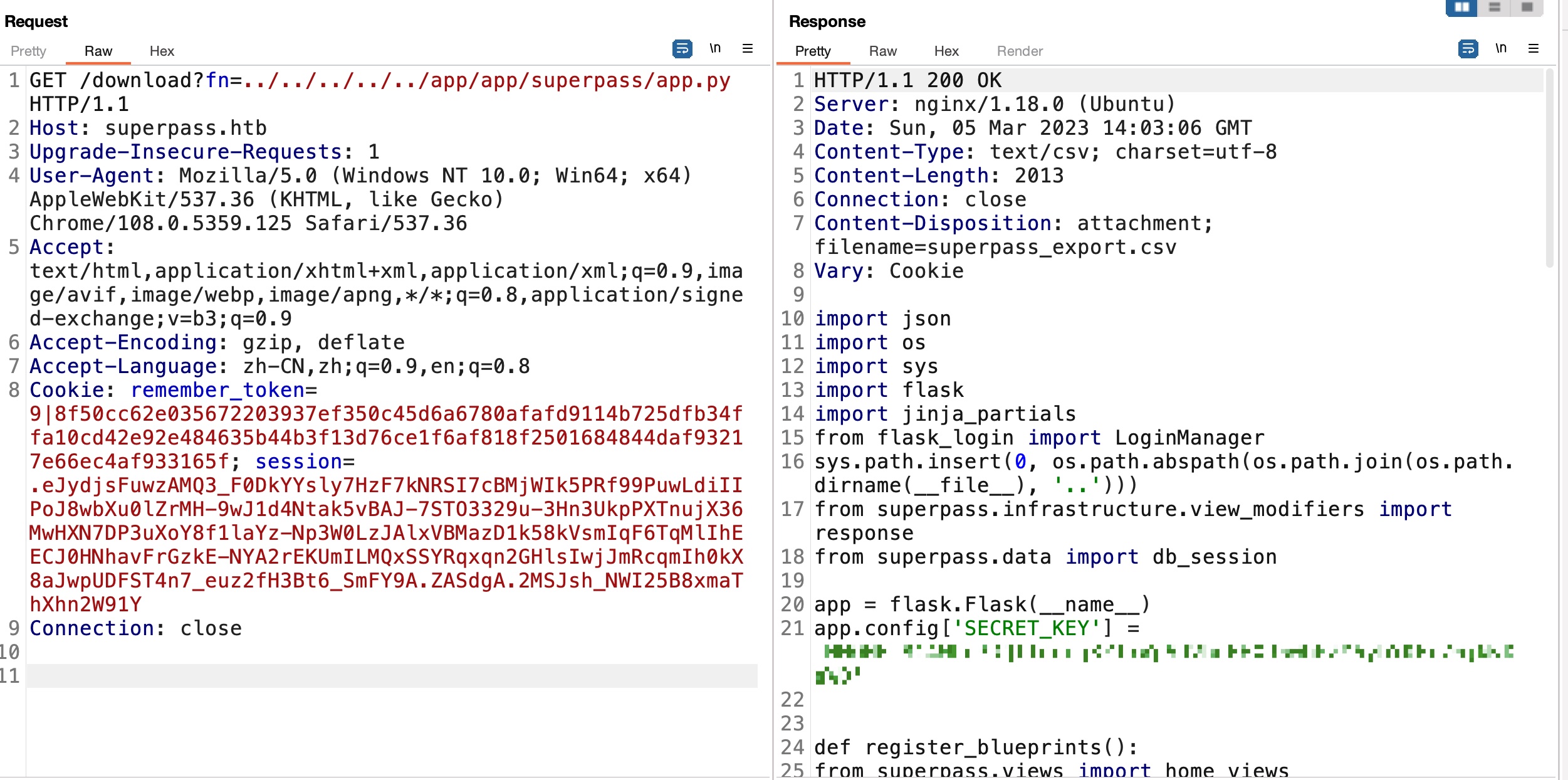Open the Response Raw tab
1568x780 pixels.
[882, 51]
